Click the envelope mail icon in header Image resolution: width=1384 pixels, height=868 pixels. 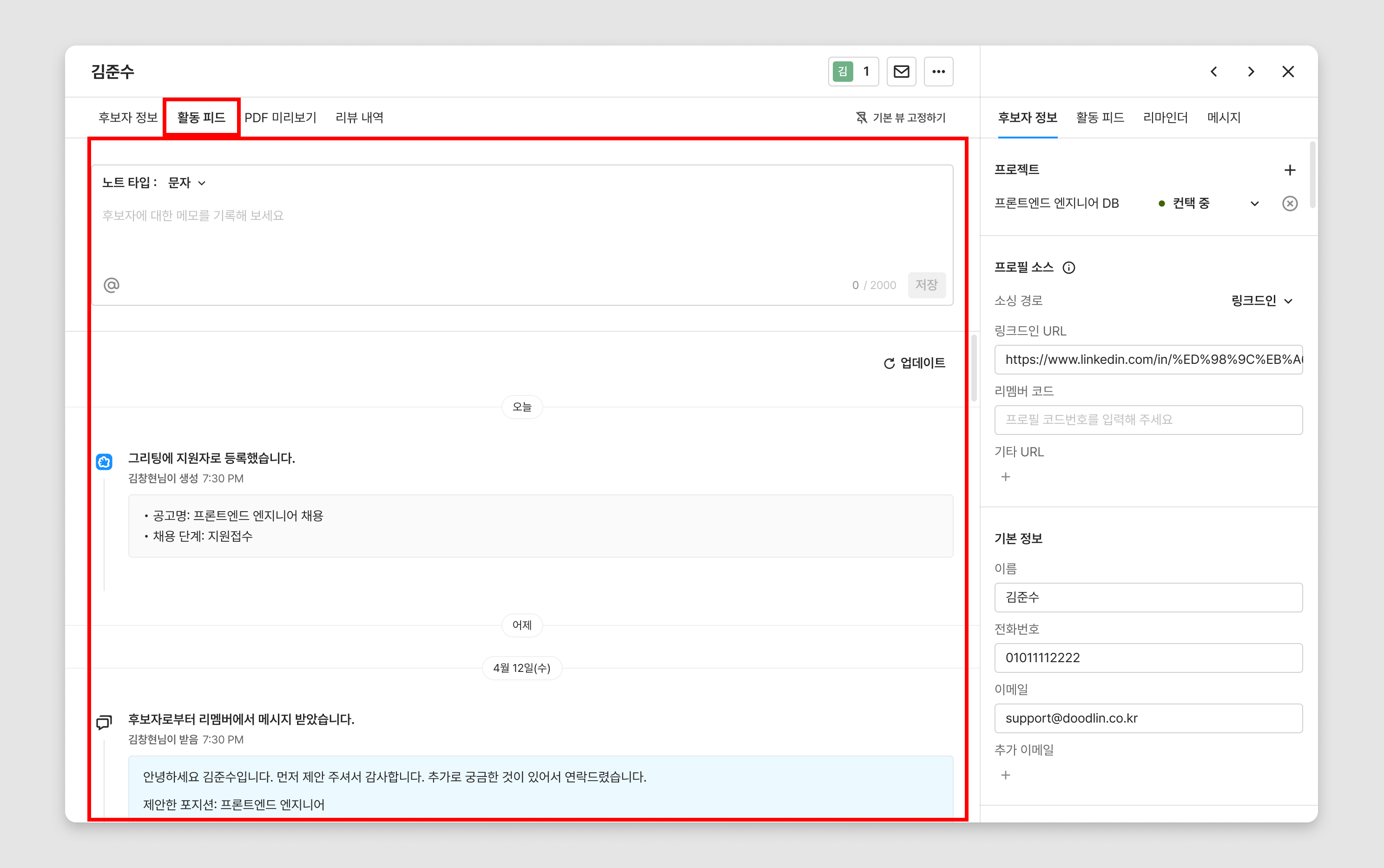[901, 72]
